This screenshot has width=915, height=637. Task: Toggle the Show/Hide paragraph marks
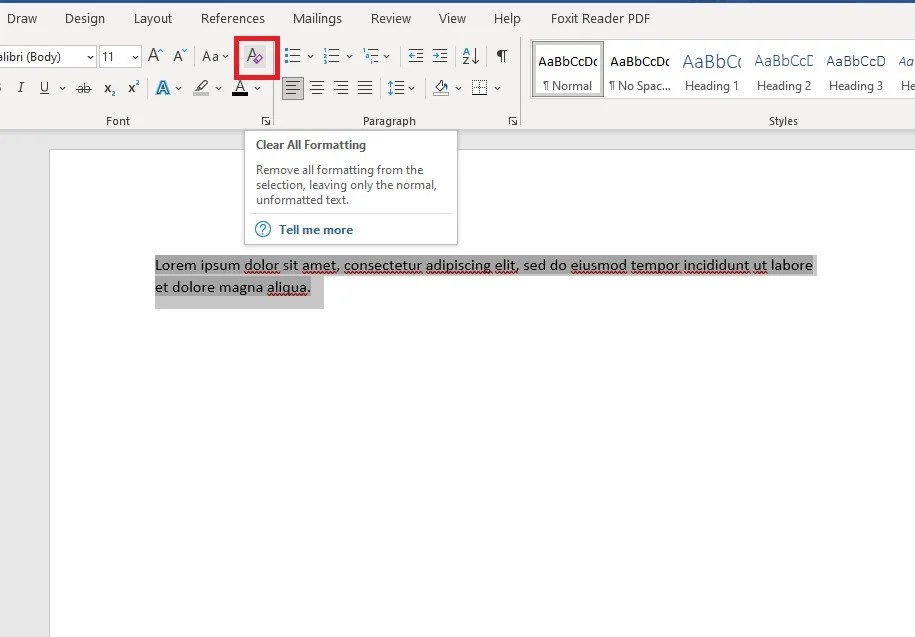[501, 56]
